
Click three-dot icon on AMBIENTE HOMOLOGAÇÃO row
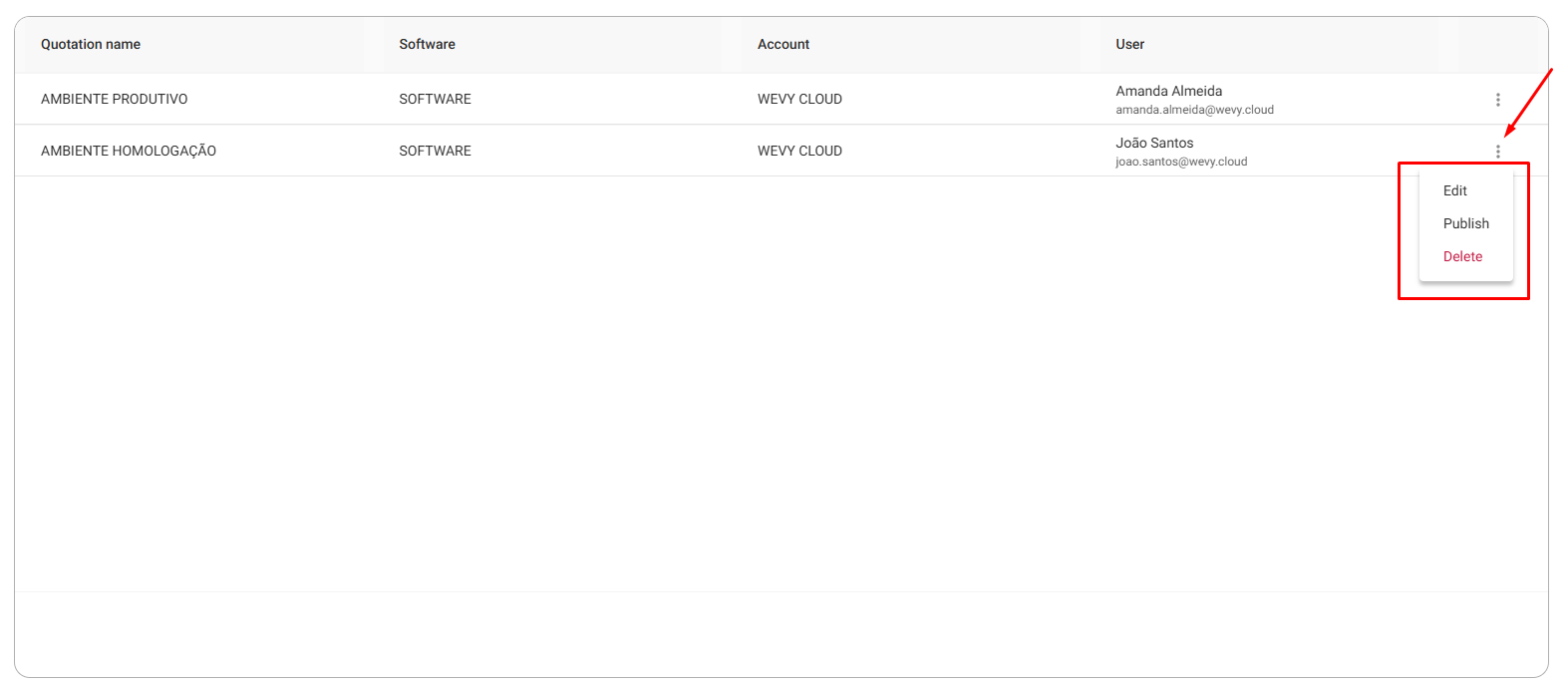[1497, 152]
